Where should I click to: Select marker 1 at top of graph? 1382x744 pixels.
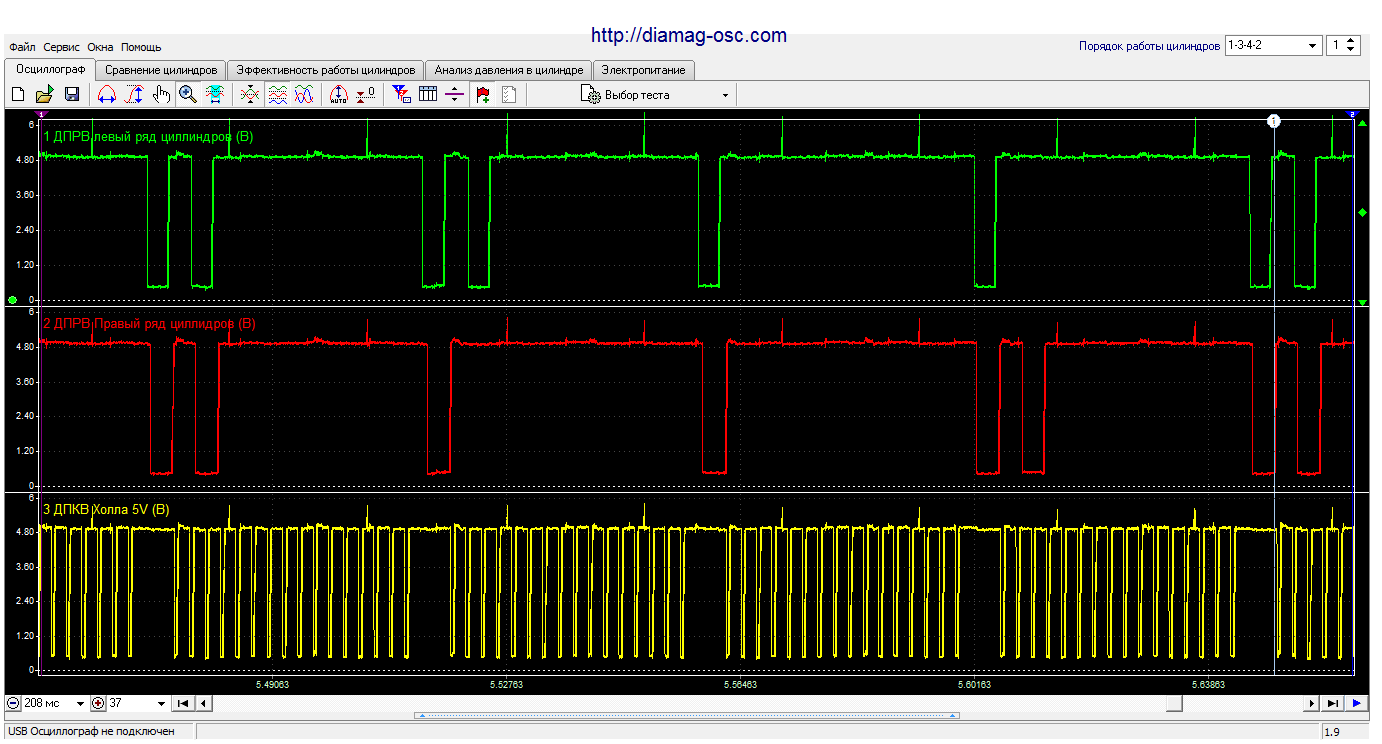pos(1273,121)
